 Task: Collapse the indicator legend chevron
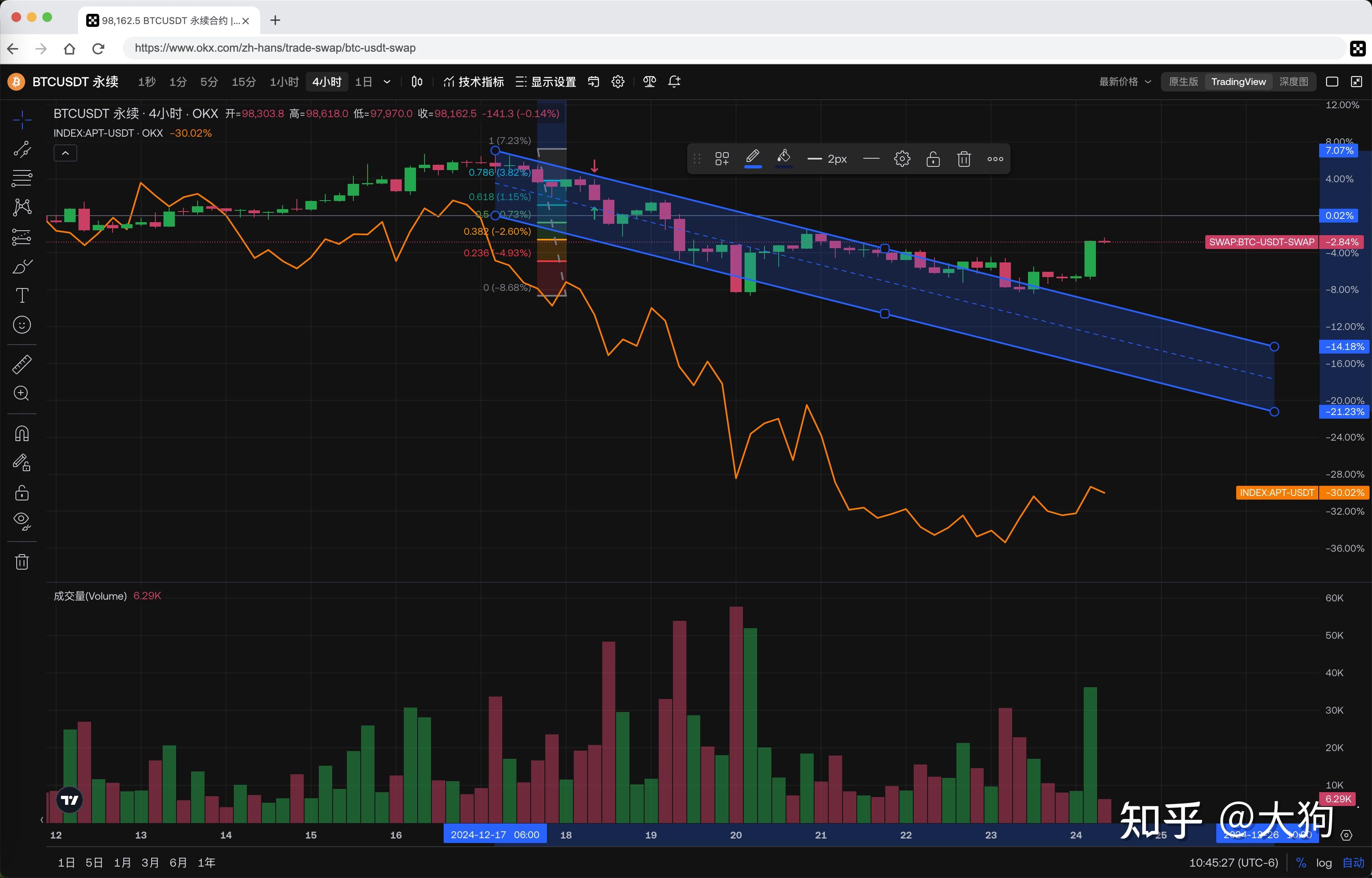(65, 153)
